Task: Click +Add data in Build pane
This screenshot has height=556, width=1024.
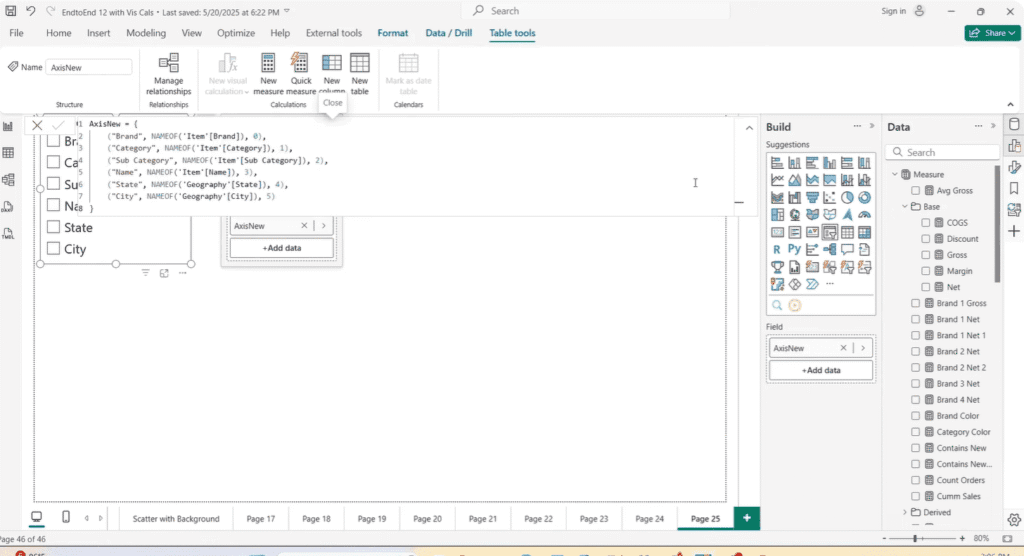Action: [x=821, y=370]
